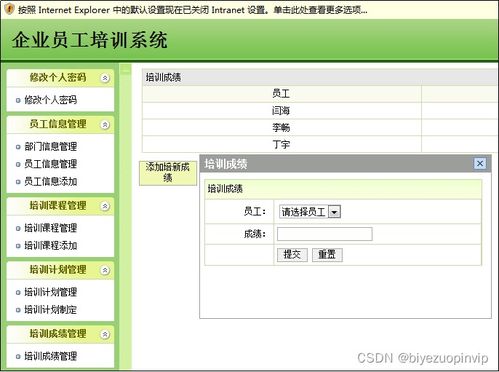
Task: Go to 培训计划制定 page
Action: [x=51, y=310]
